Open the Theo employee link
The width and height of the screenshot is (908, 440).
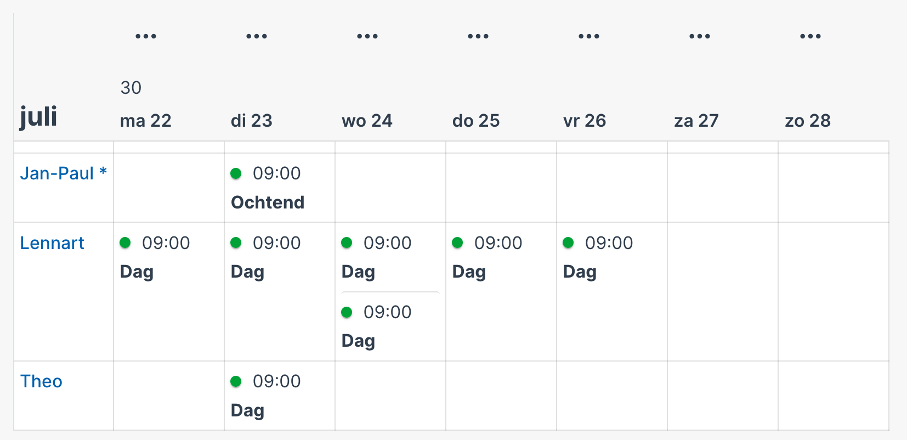[x=41, y=382]
